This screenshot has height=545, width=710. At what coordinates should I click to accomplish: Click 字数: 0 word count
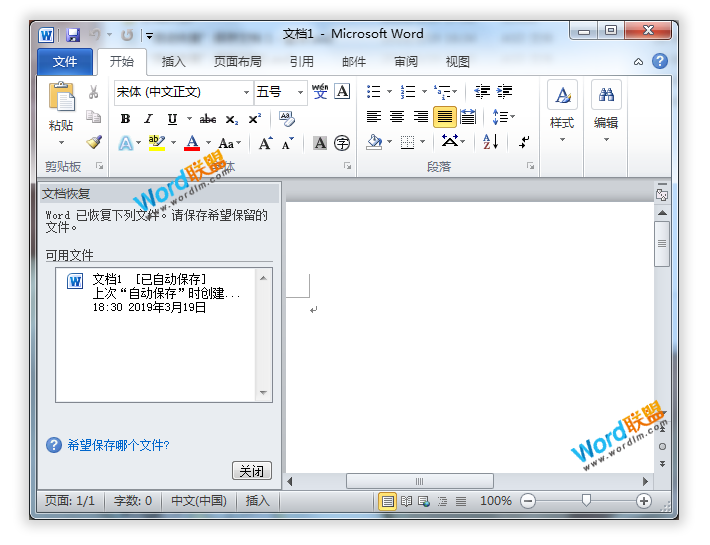pos(133,501)
